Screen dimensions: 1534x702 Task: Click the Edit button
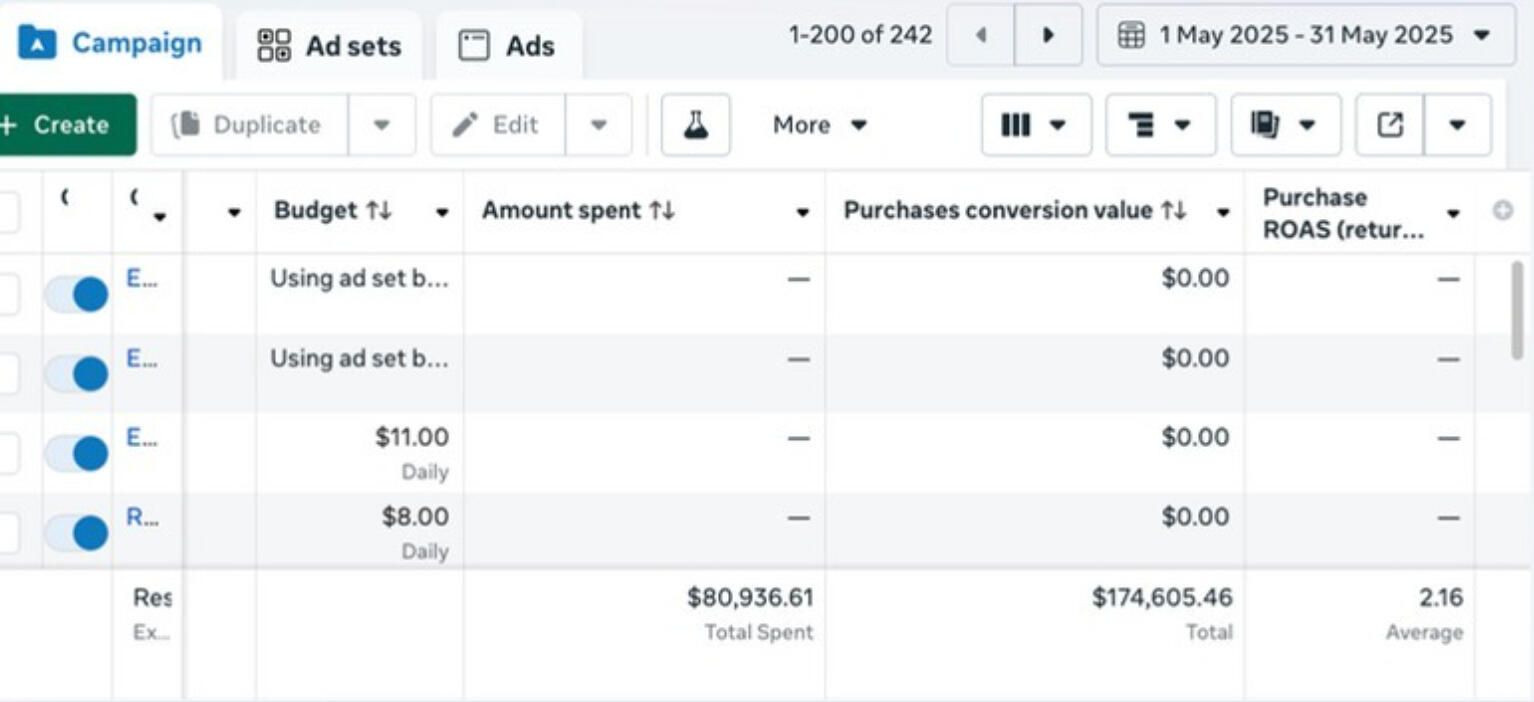coord(497,125)
